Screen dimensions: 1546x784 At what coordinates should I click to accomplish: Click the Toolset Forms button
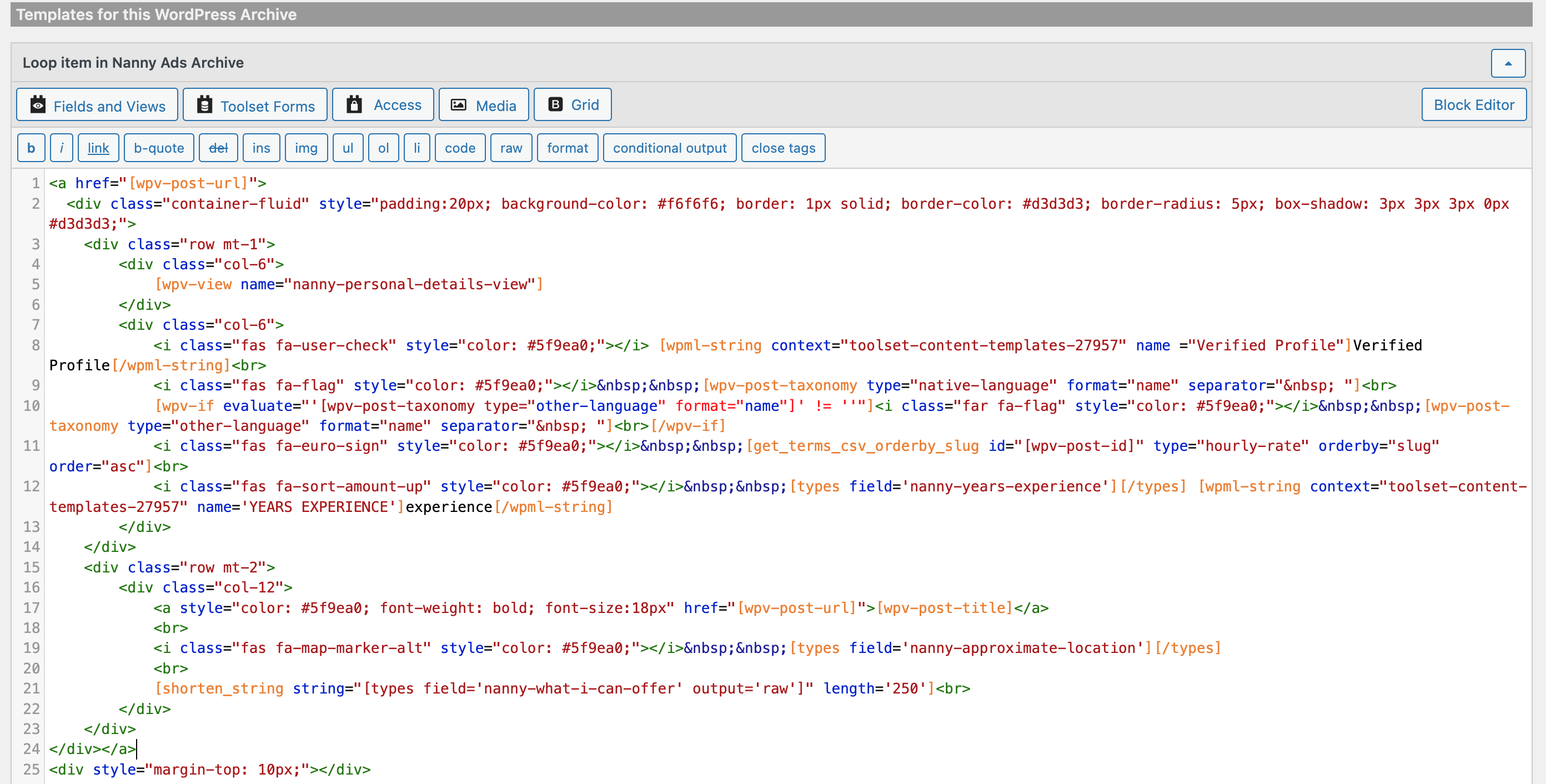[x=255, y=105]
